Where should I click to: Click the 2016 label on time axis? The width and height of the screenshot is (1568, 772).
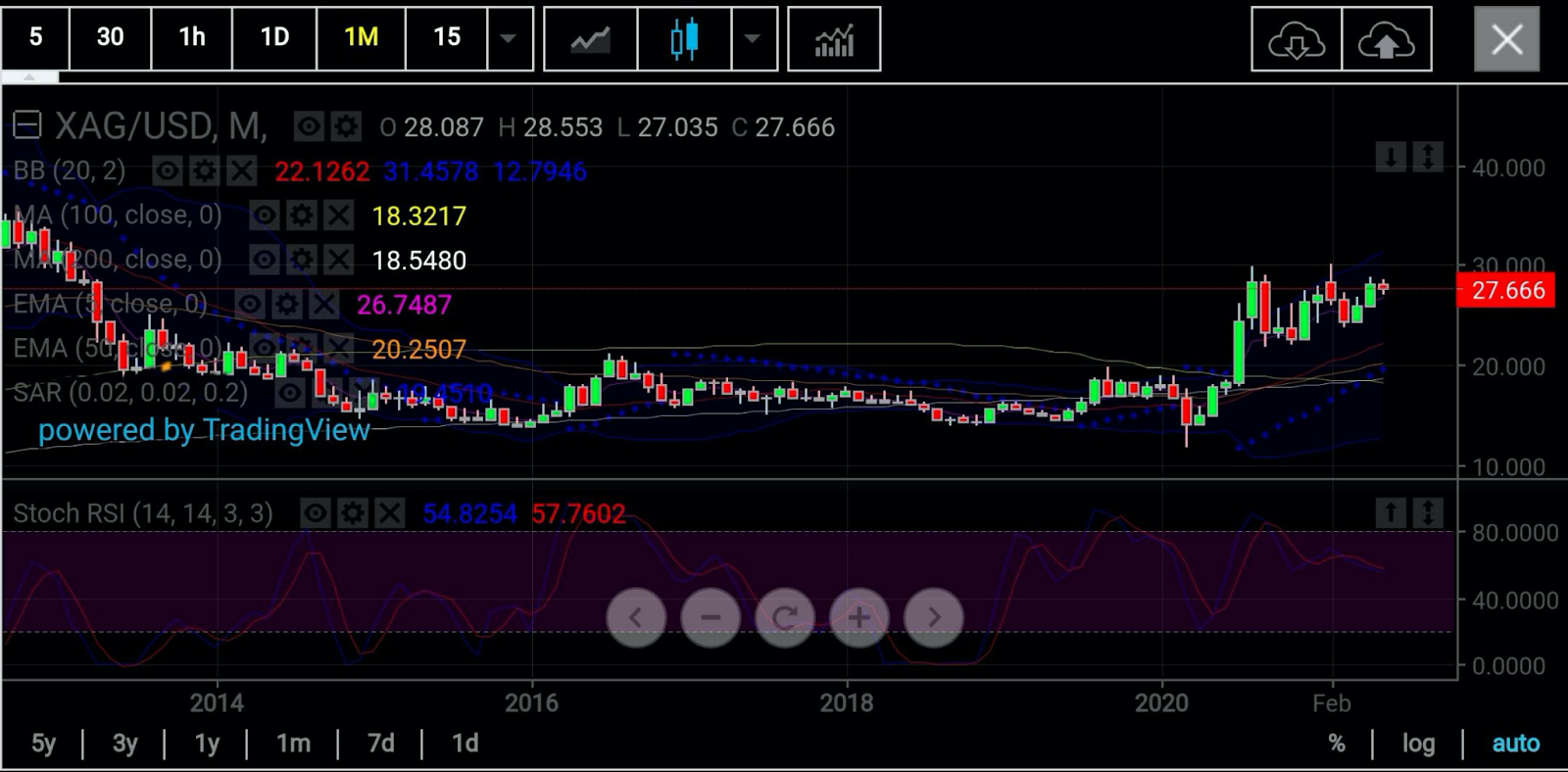(x=531, y=702)
